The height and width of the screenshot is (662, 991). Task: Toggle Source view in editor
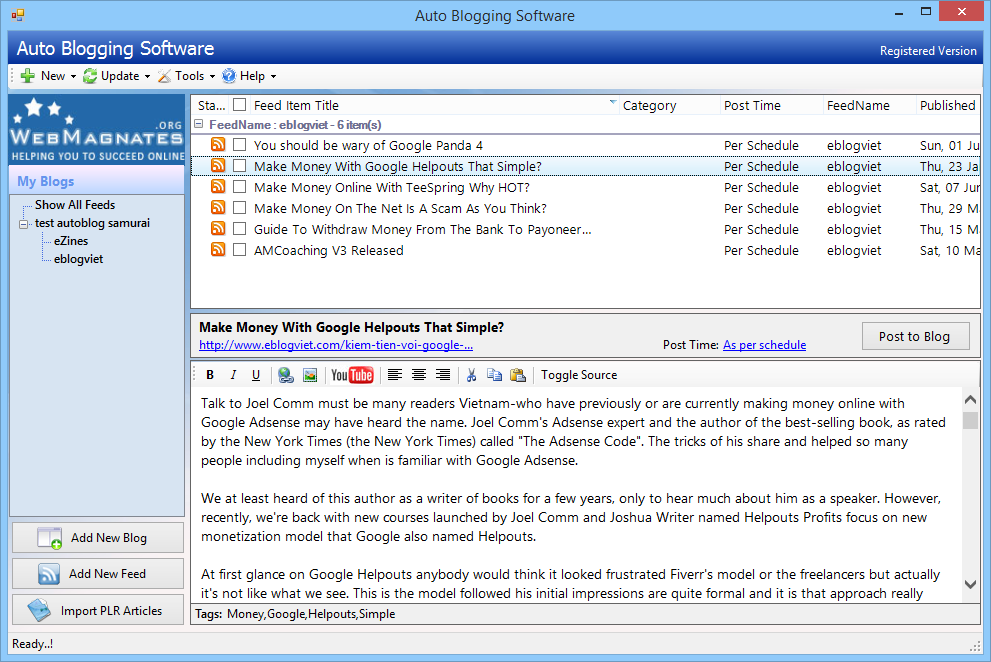point(579,375)
